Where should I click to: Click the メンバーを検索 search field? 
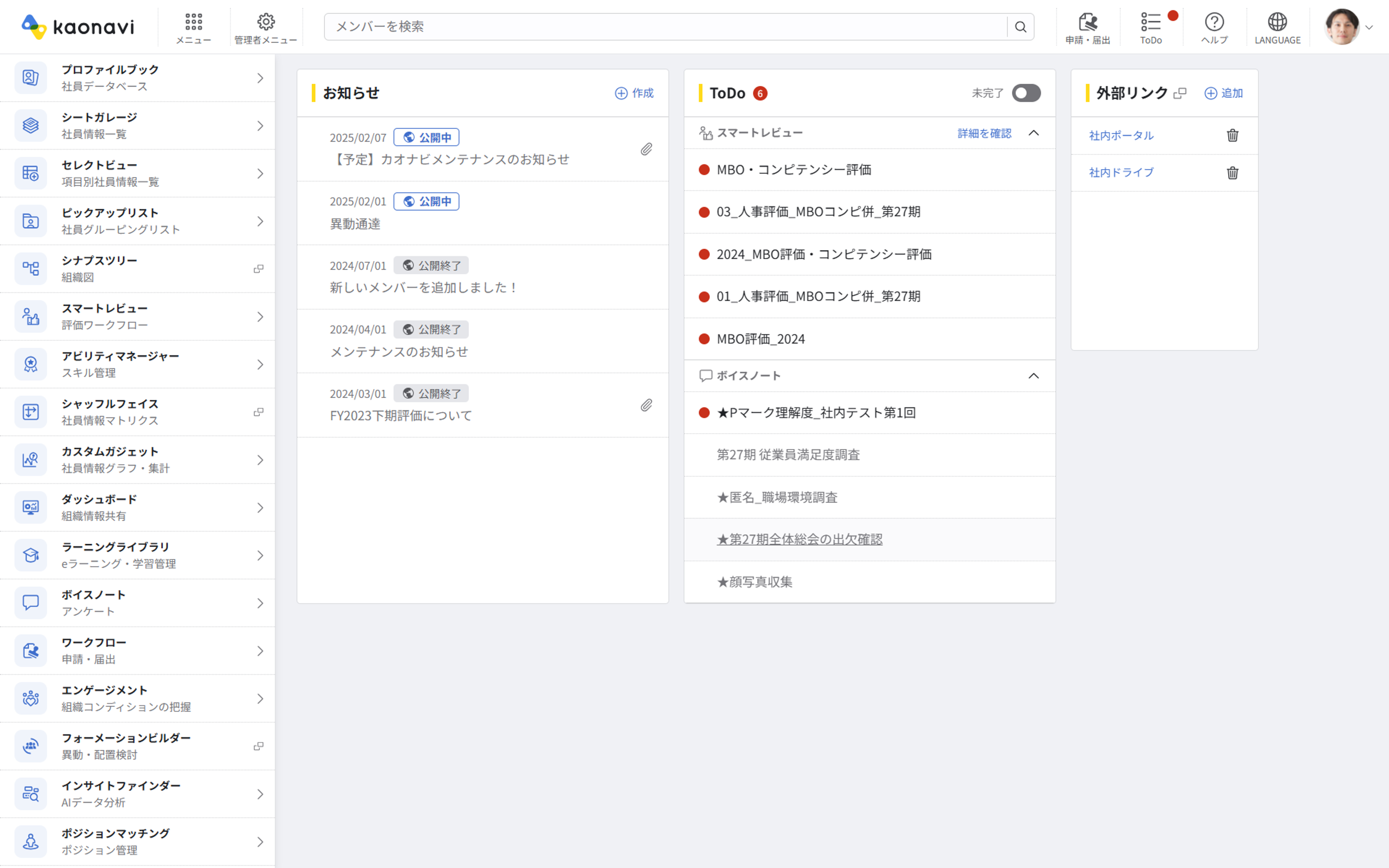666,27
